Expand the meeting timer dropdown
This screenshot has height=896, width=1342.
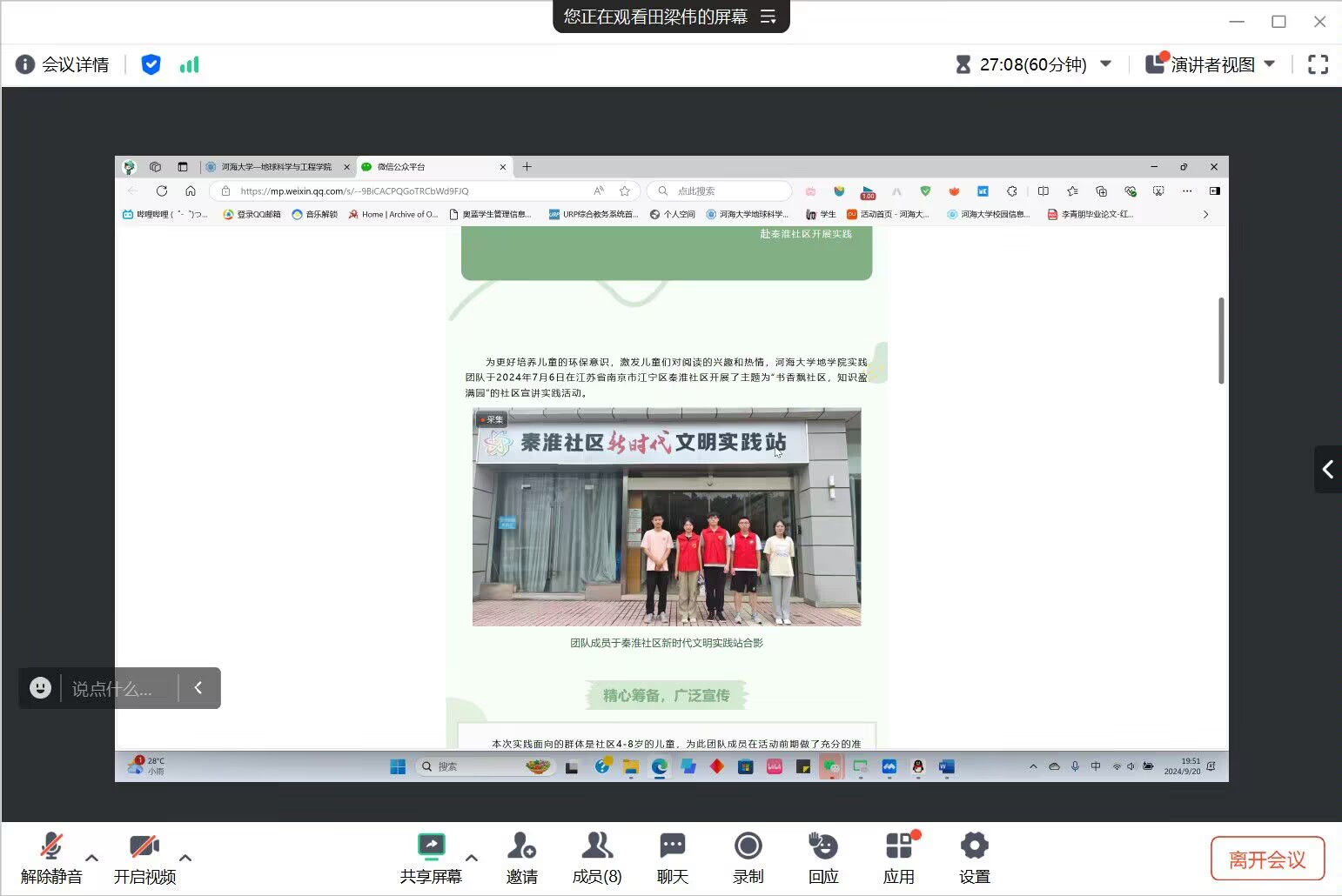coord(1106,64)
